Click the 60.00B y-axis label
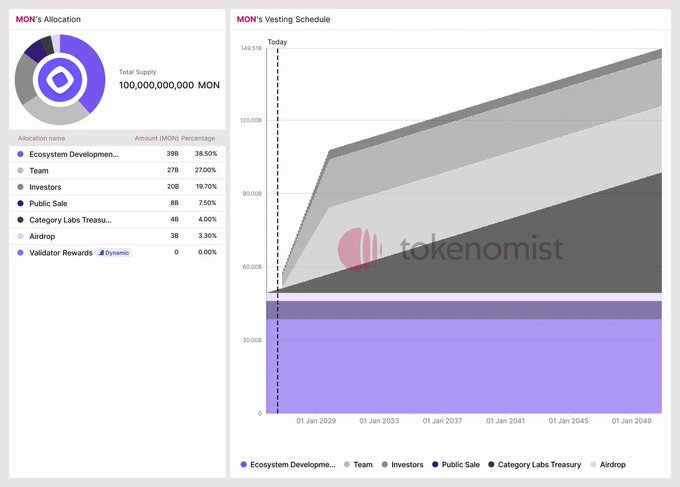Image resolution: width=680 pixels, height=487 pixels. click(252, 267)
